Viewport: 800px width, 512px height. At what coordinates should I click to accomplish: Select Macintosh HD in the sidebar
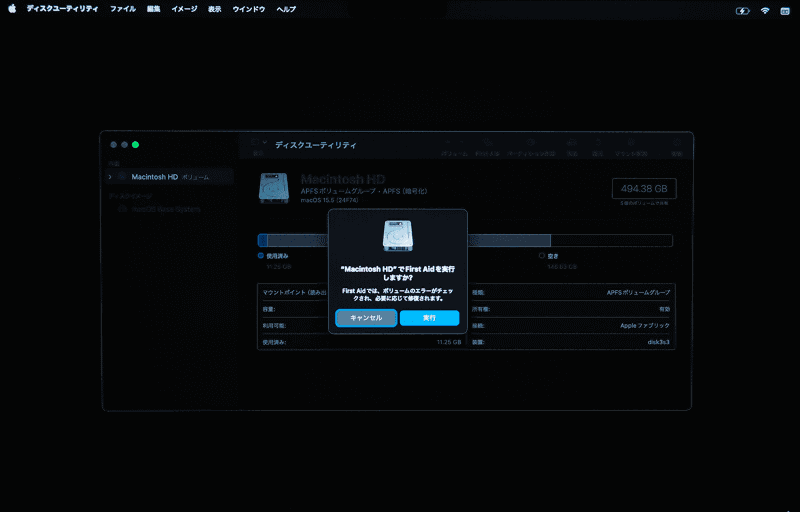tap(170, 177)
